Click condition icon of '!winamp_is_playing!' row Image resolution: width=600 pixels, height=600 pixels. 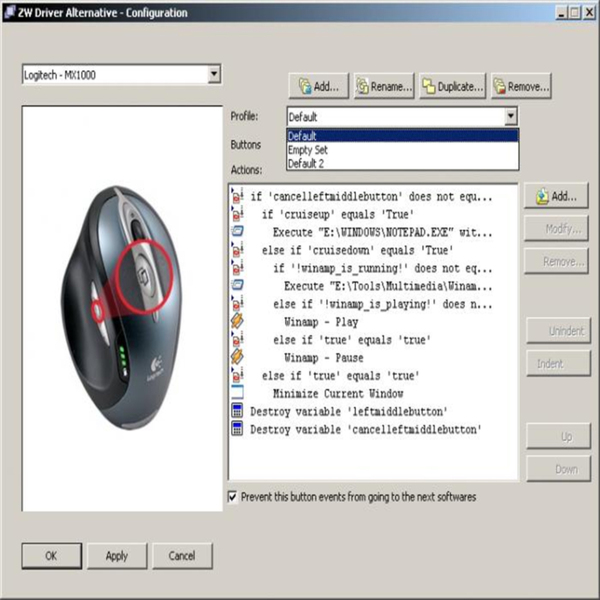click(x=237, y=303)
